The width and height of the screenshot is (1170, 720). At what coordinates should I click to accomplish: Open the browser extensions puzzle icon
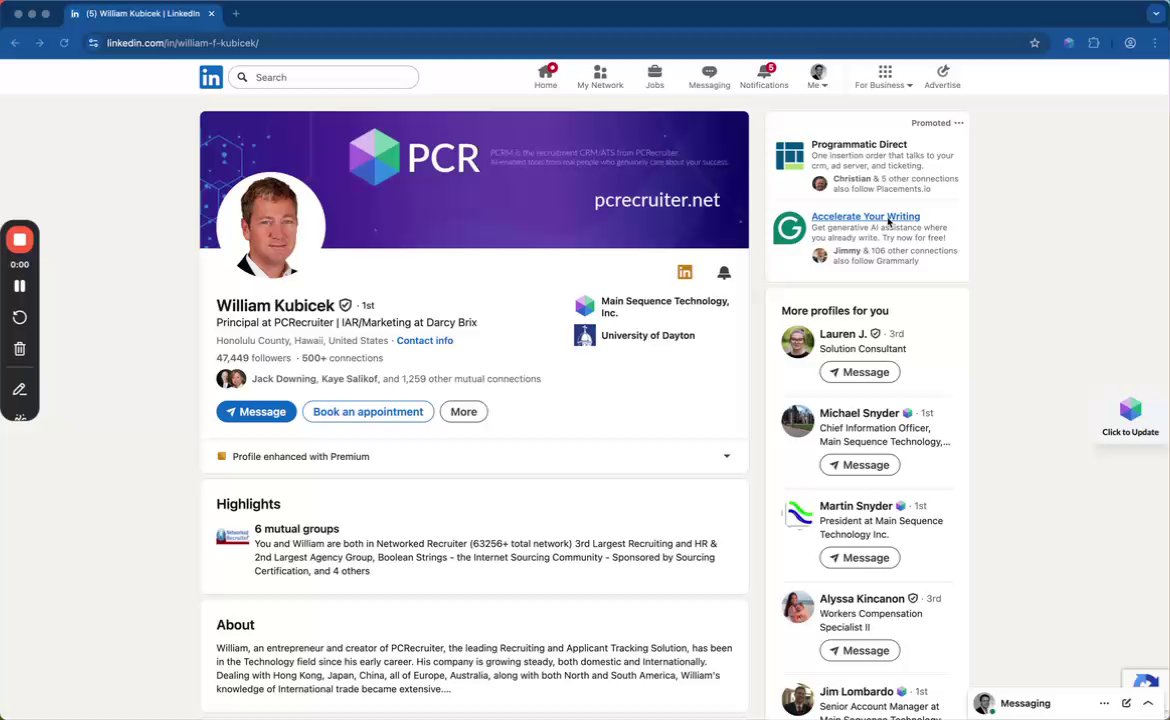(1094, 43)
